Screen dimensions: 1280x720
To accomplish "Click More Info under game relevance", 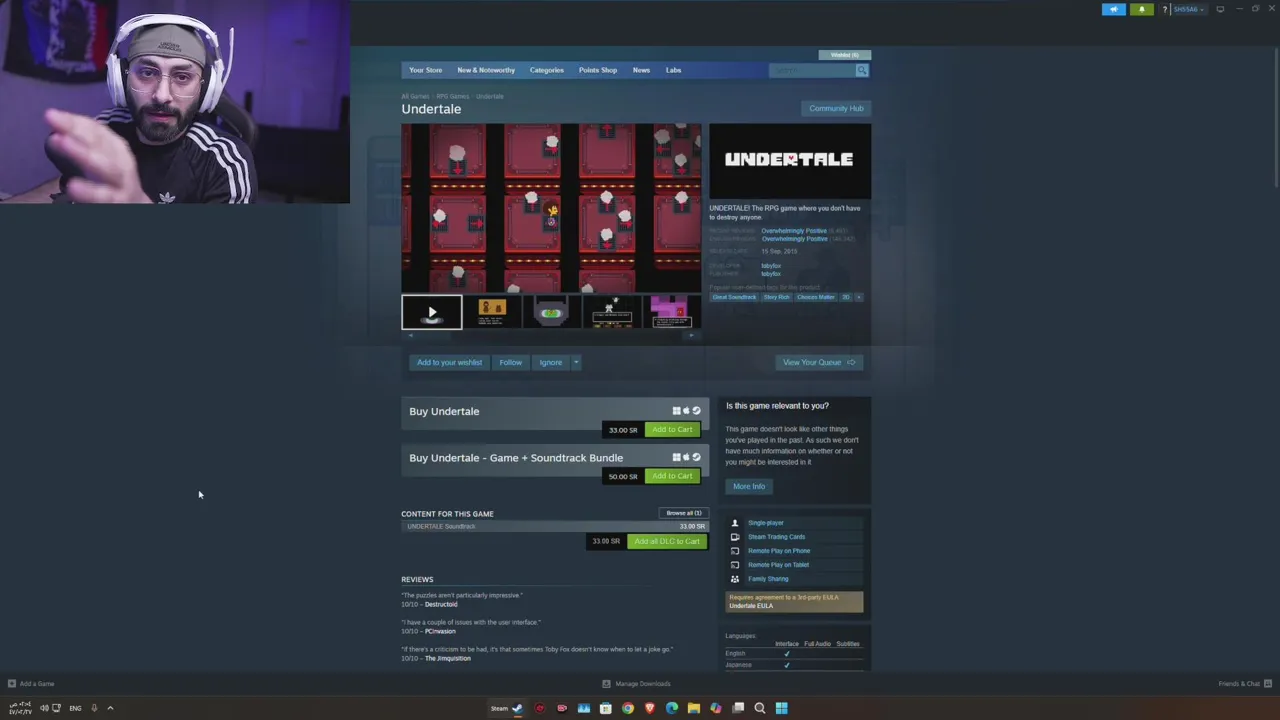I will point(749,486).
